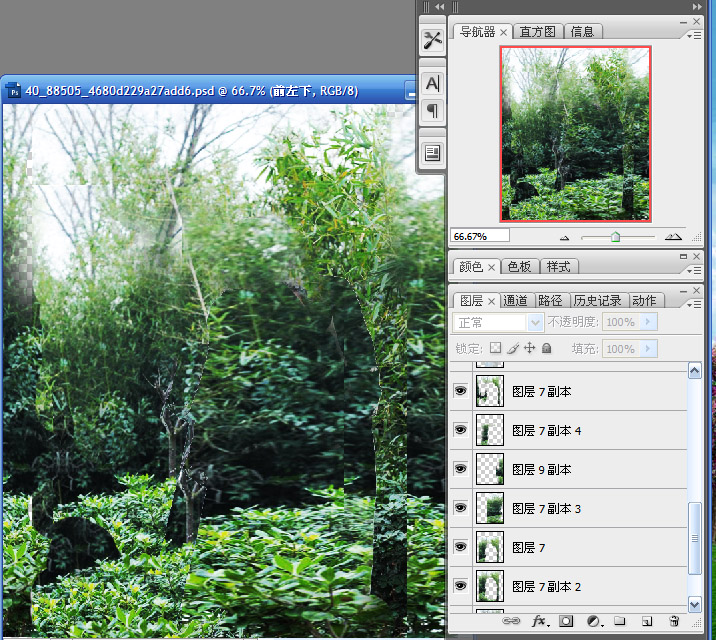This screenshot has width=716, height=640.
Task: Hide layer 图层 7 副本 3
Action: pos(460,508)
